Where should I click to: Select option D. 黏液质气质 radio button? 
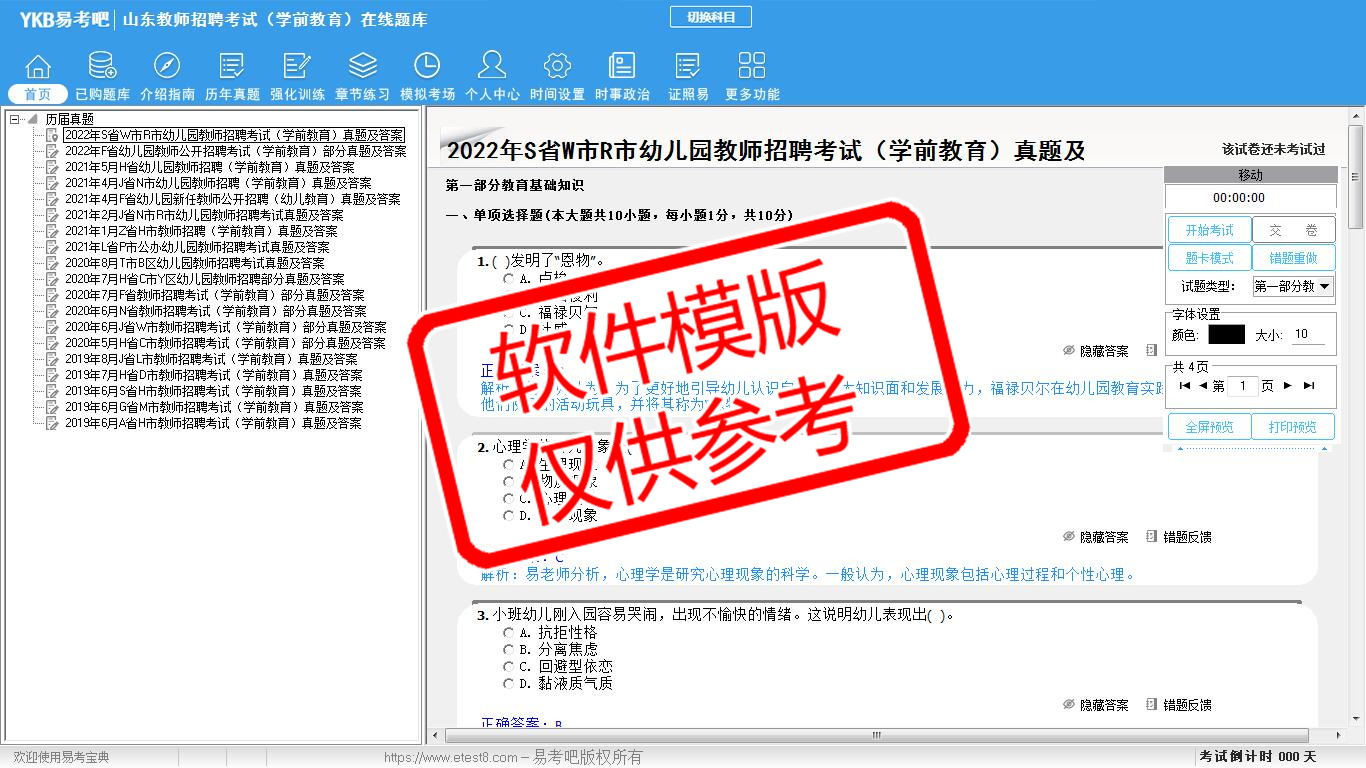(509, 684)
